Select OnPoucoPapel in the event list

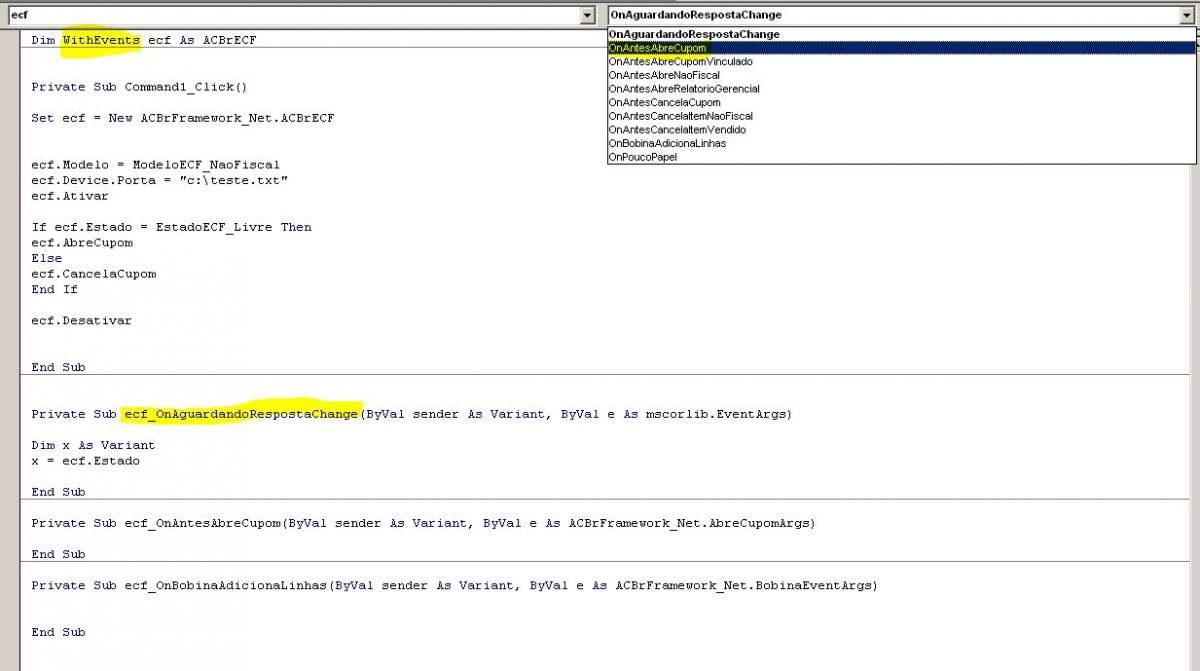(901, 157)
